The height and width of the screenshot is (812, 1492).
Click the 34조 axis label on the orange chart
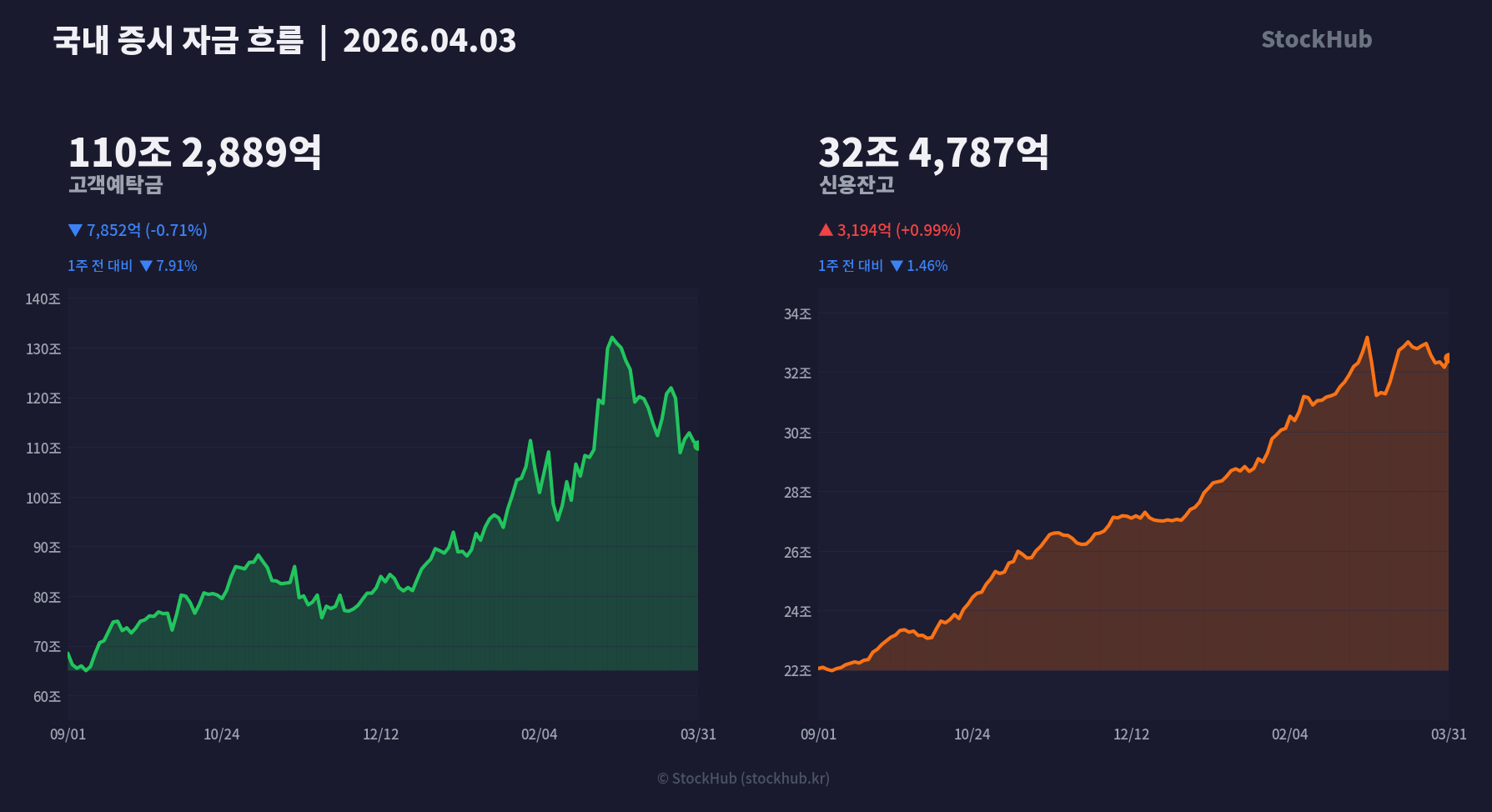point(797,314)
